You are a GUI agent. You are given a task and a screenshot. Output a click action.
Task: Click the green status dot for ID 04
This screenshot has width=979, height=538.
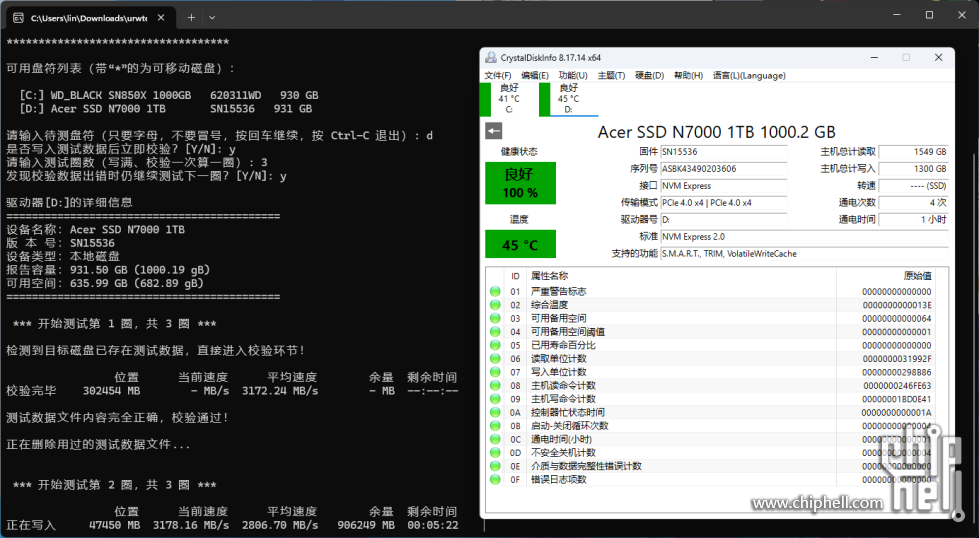tap(495, 332)
